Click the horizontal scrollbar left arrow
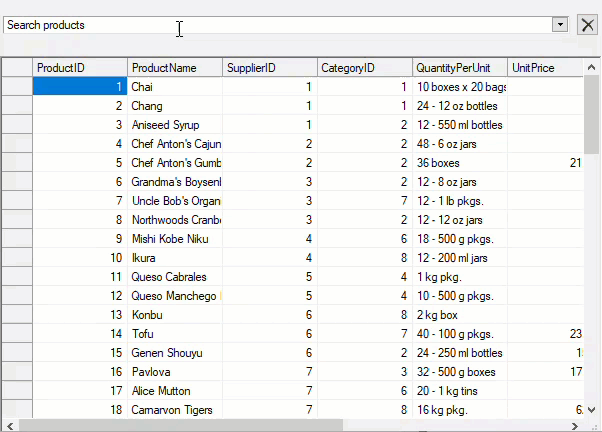This screenshot has width=602, height=432. tap(8, 425)
